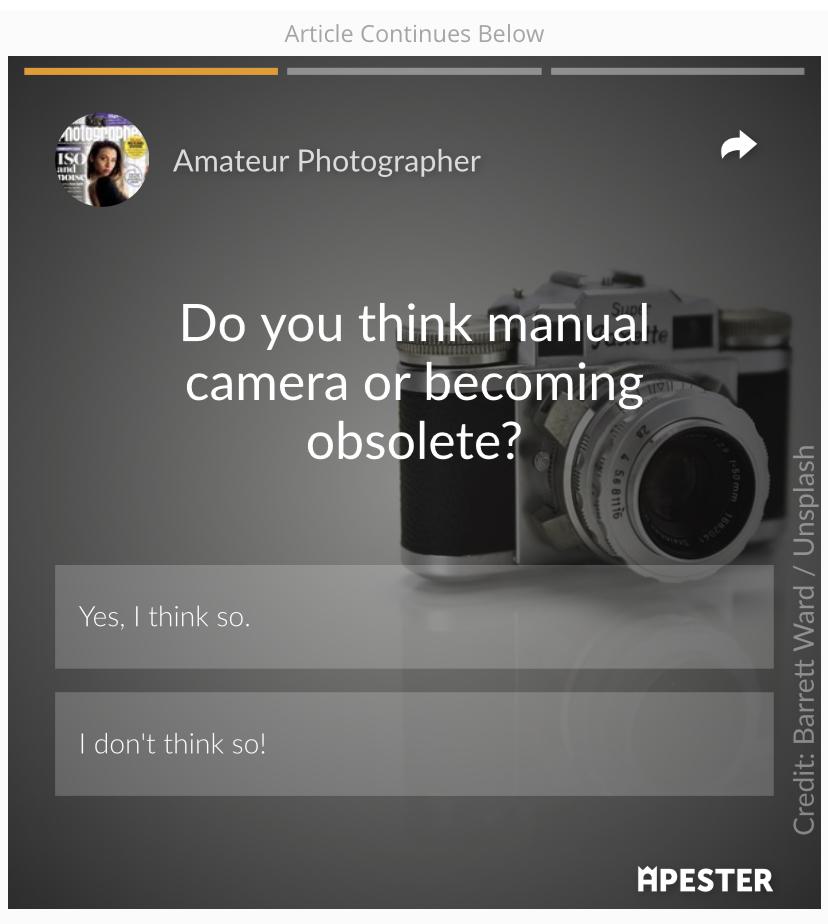The height and width of the screenshot is (924, 828).
Task: Click the word "Unsplash" in the vertical credit
Action: 804,501
